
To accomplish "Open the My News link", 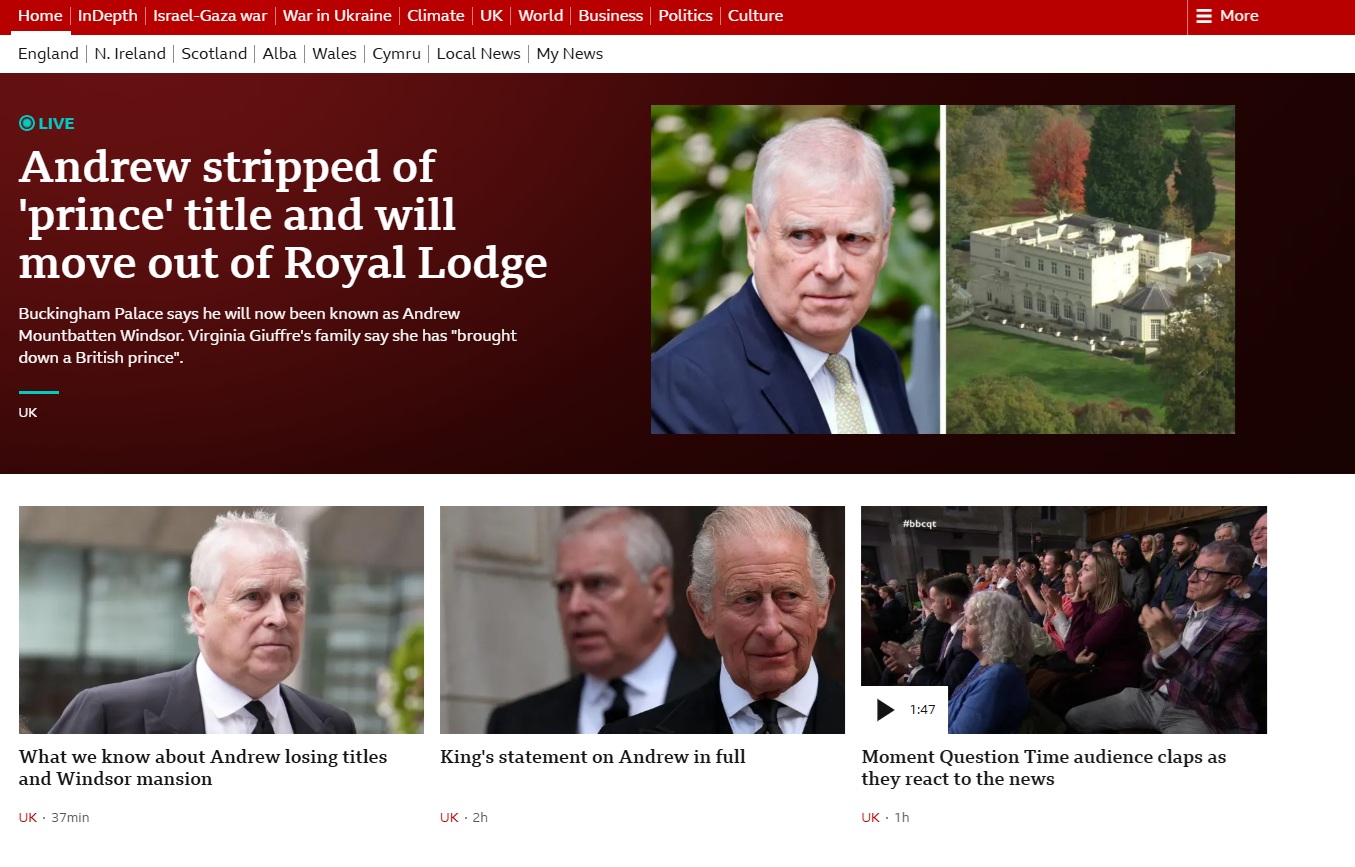I will 570,54.
